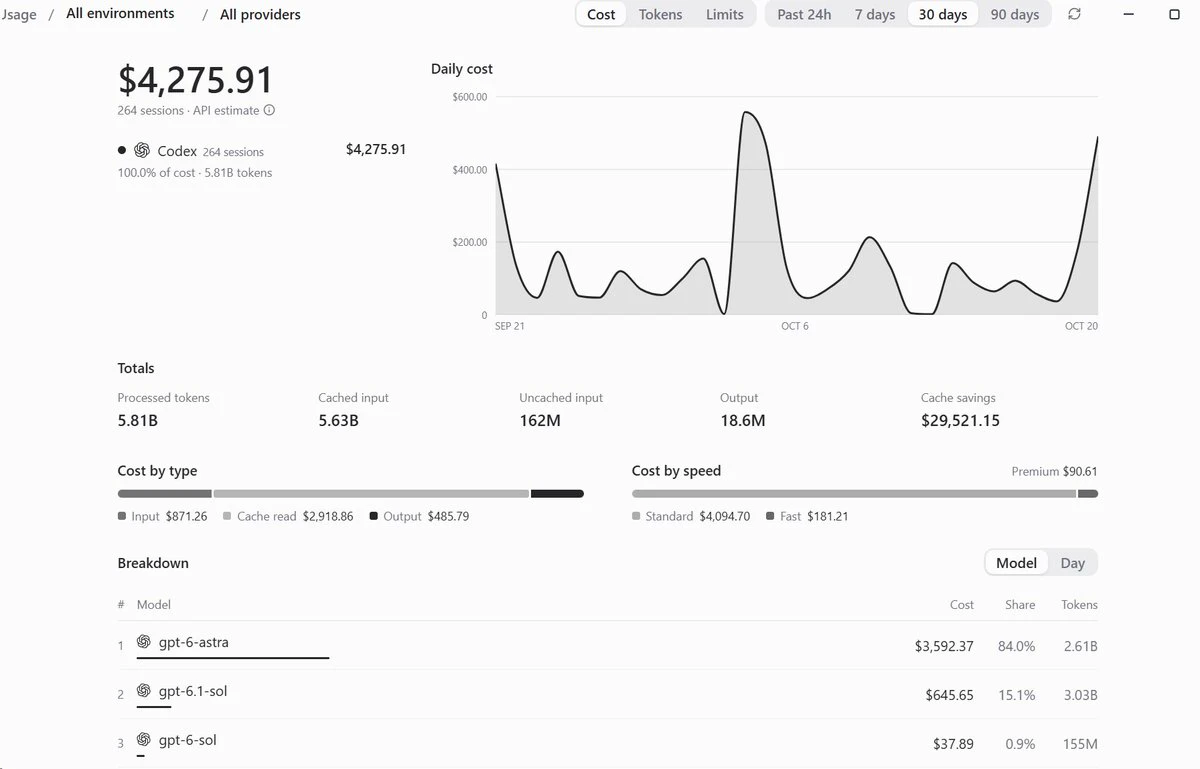Viewport: 1200px width, 769px height.
Task: Click the dark Output segment of cost bar
Action: 557,493
